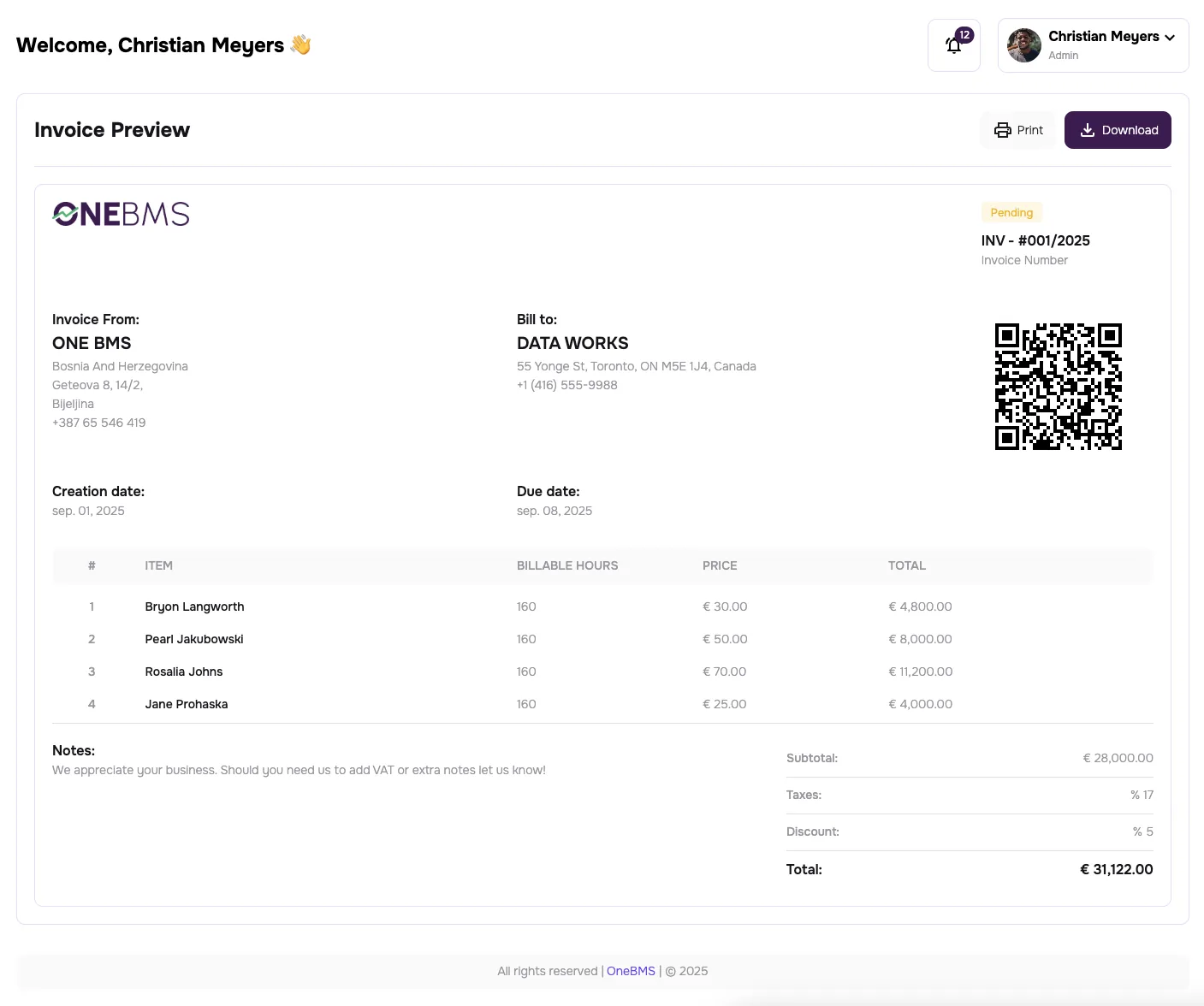
Task: Expand row 3 for Rosalia Johns
Action: coord(184,672)
